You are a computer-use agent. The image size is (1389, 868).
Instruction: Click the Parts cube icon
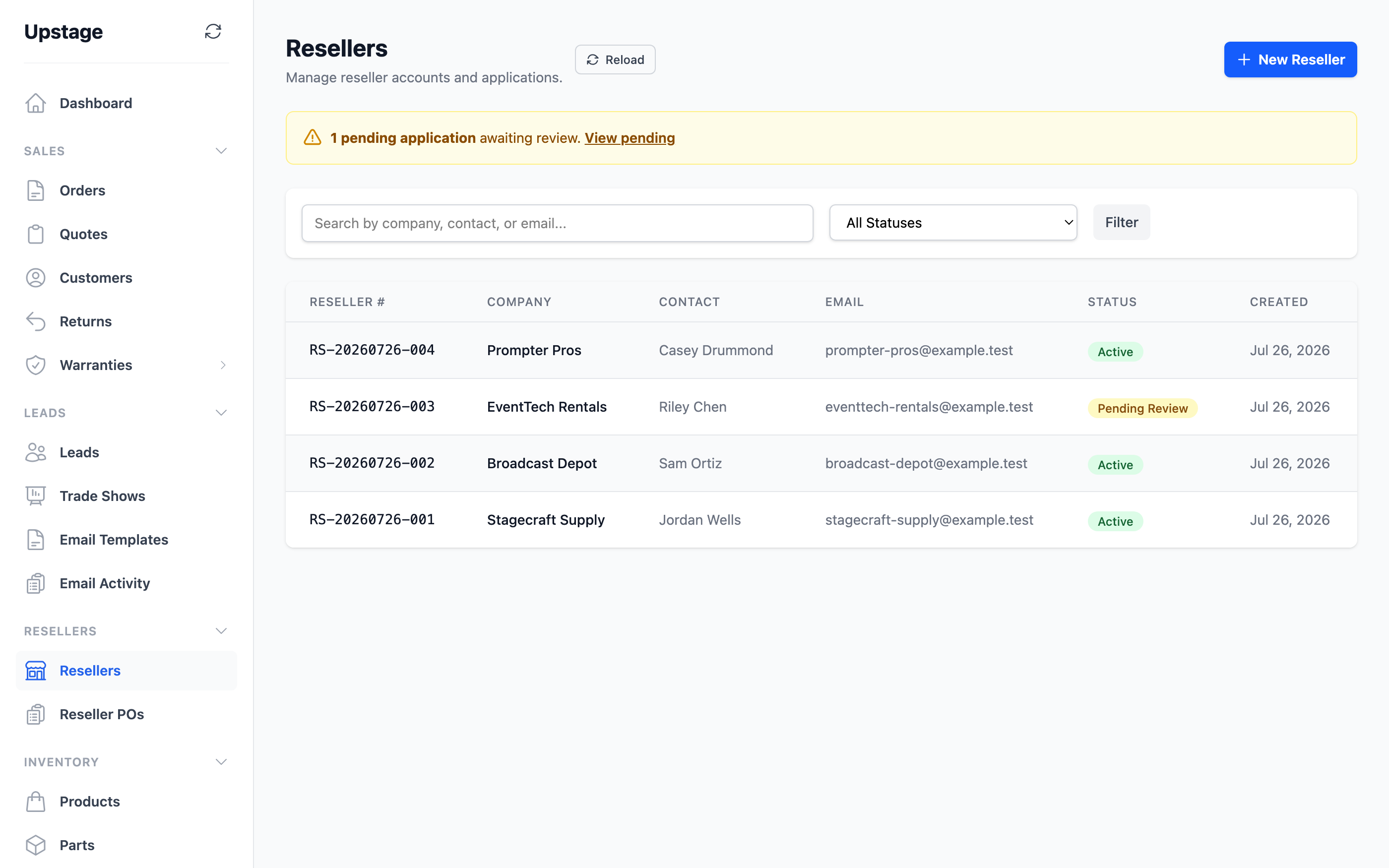click(36, 845)
